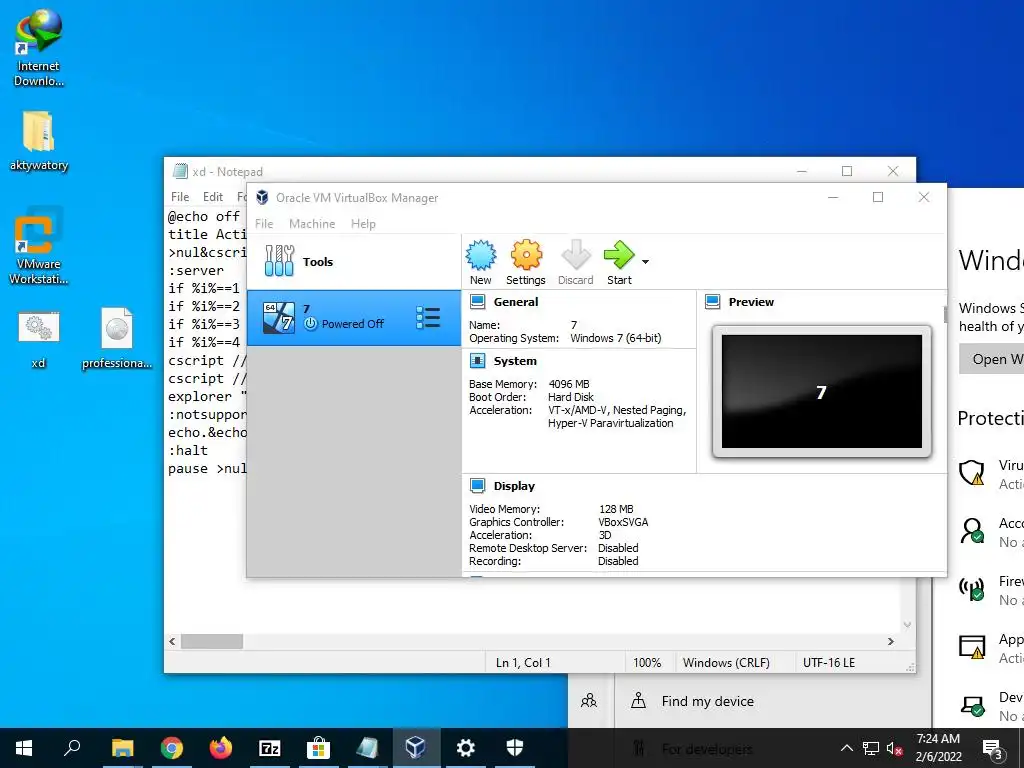Switch to Notepad taskbar button
The image size is (1024, 768).
367,748
